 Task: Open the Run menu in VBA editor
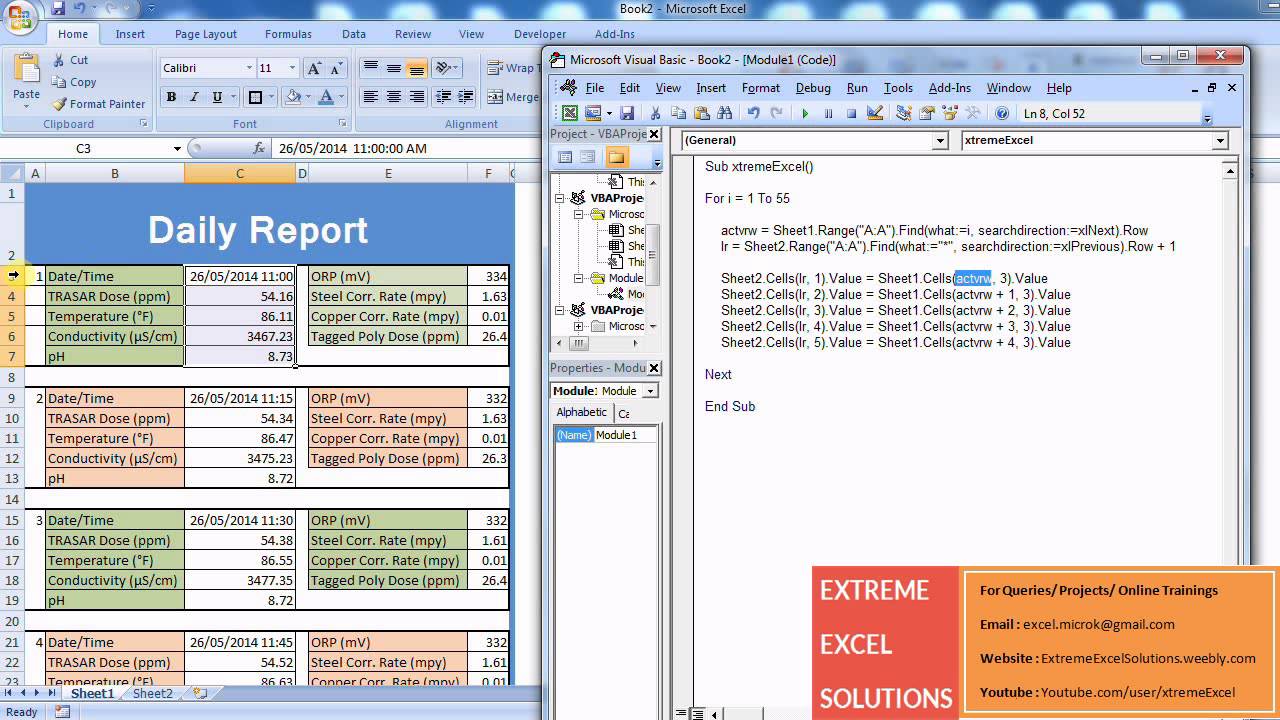click(x=857, y=88)
